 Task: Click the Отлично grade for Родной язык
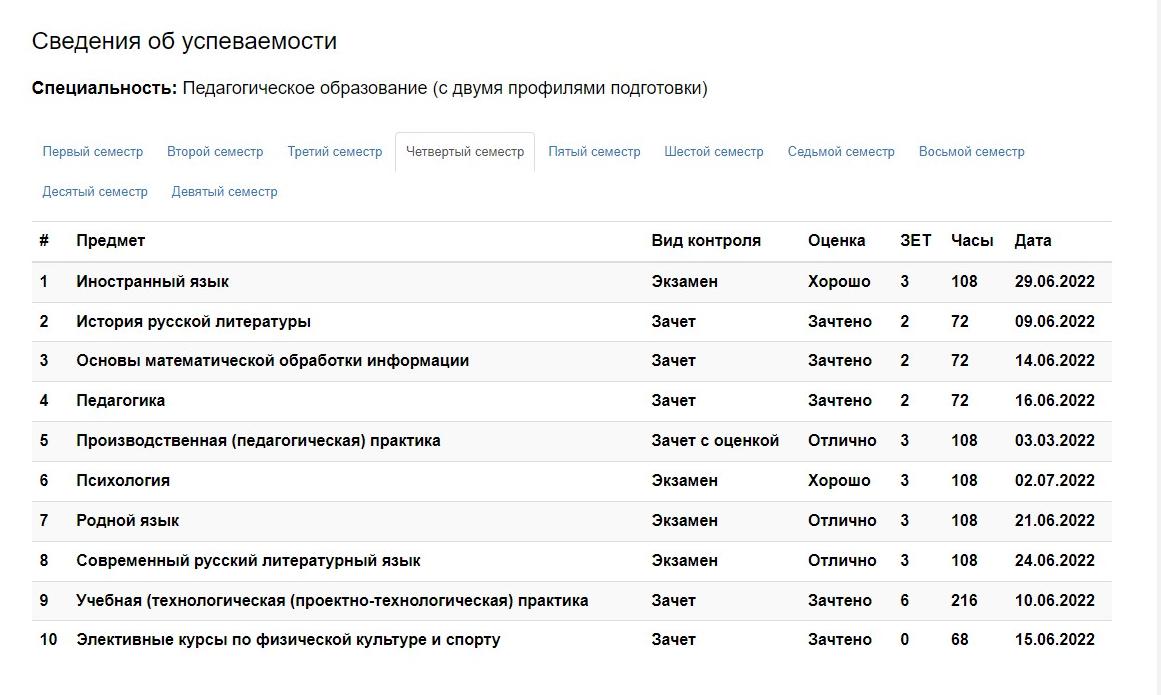click(x=842, y=520)
